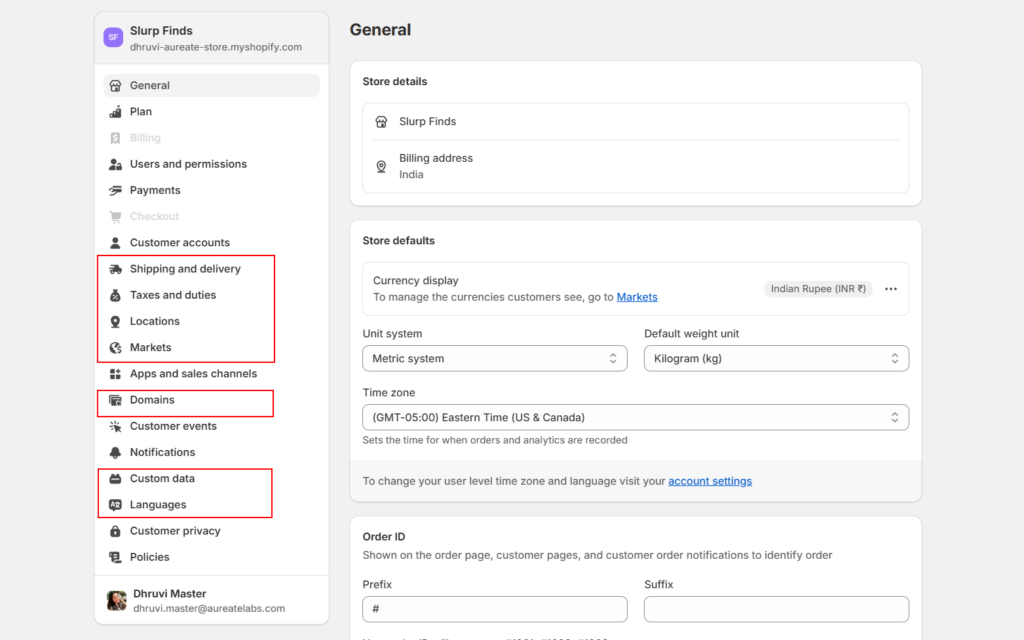This screenshot has height=640, width=1024.
Task: Click the Markets globe icon
Action: coord(116,347)
